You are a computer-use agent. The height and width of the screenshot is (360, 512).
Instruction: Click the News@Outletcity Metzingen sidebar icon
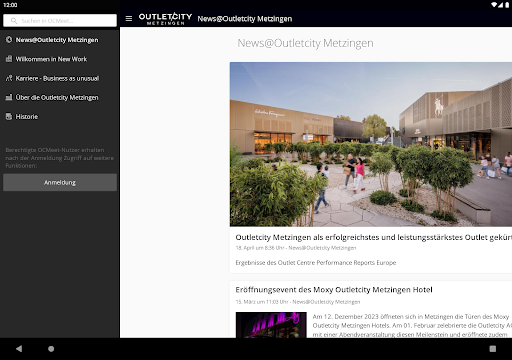point(9,40)
